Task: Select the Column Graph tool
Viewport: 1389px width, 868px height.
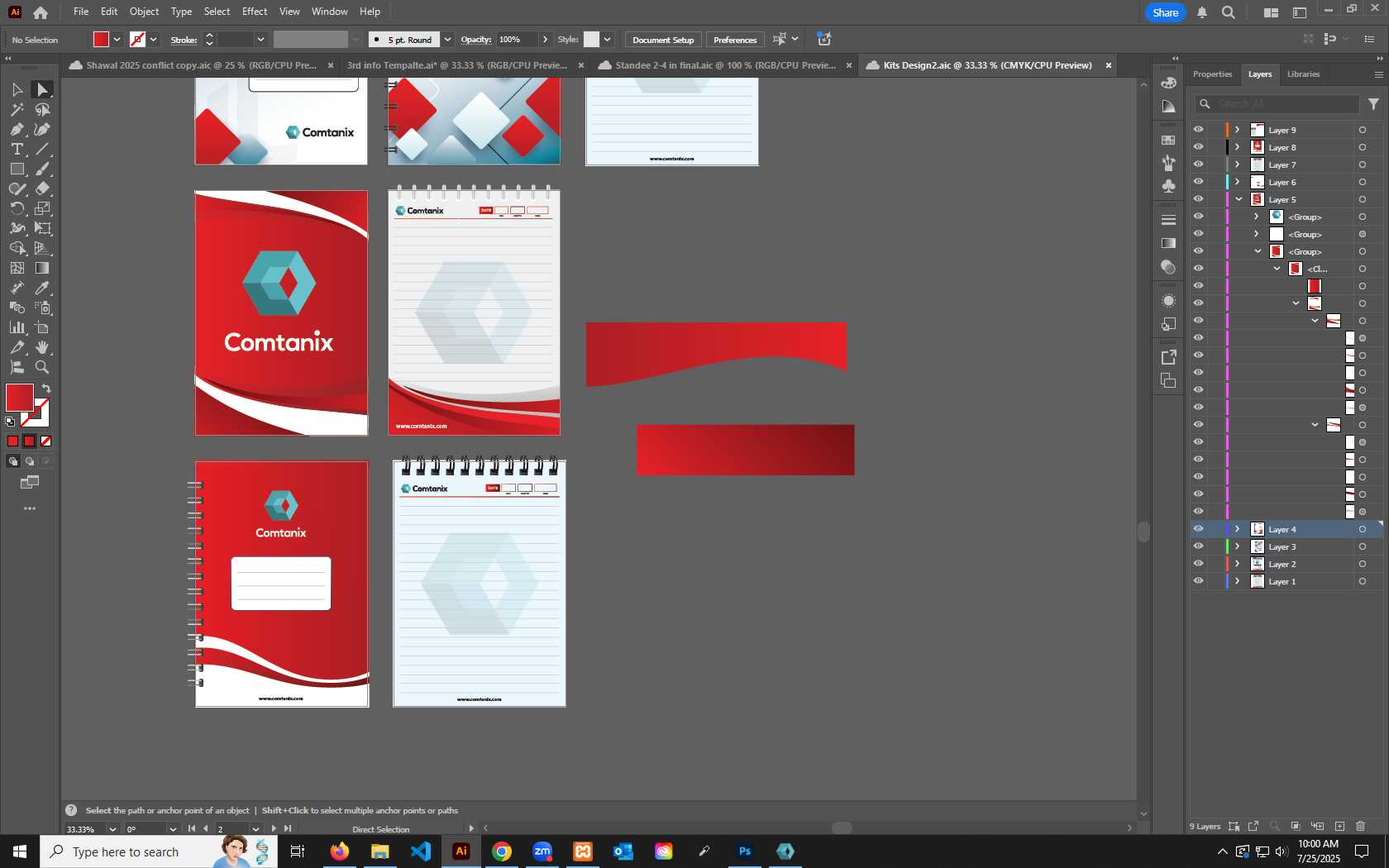Action: [x=17, y=327]
